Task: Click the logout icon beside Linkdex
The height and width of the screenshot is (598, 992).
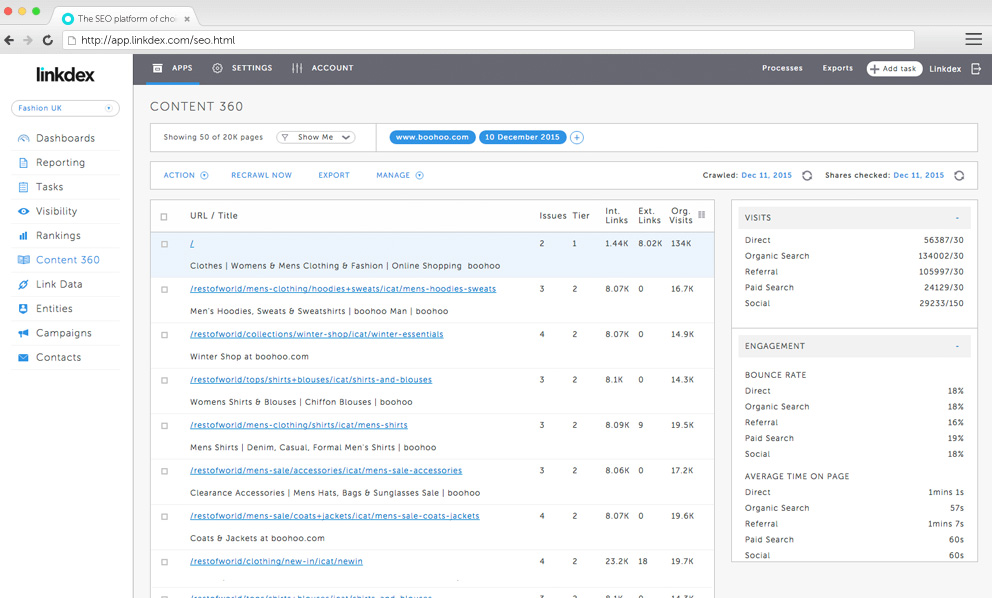Action: tap(975, 69)
